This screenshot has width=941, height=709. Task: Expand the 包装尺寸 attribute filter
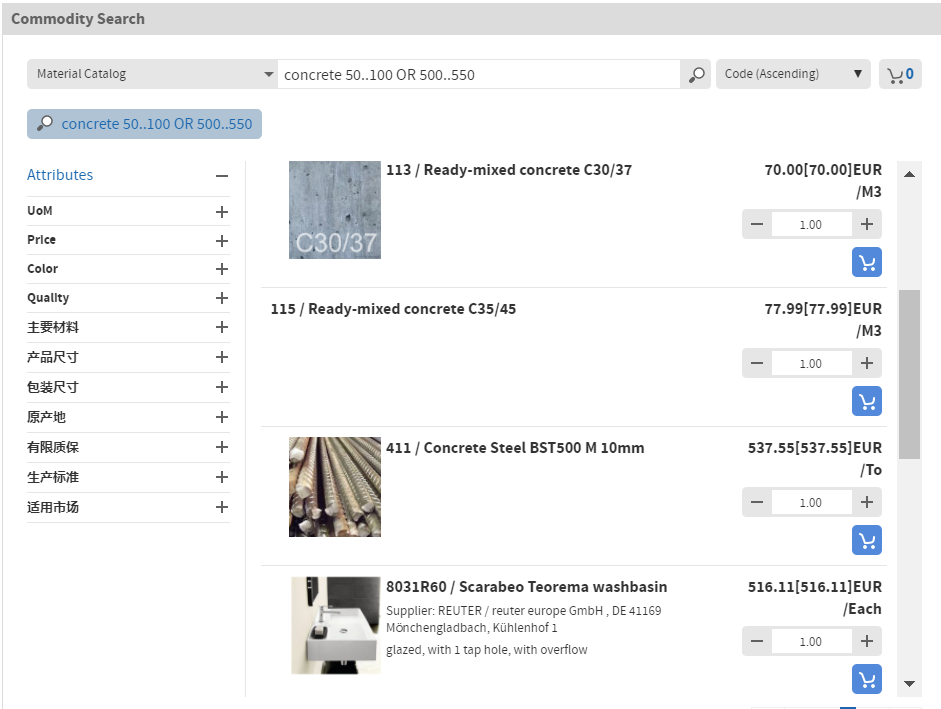point(221,387)
